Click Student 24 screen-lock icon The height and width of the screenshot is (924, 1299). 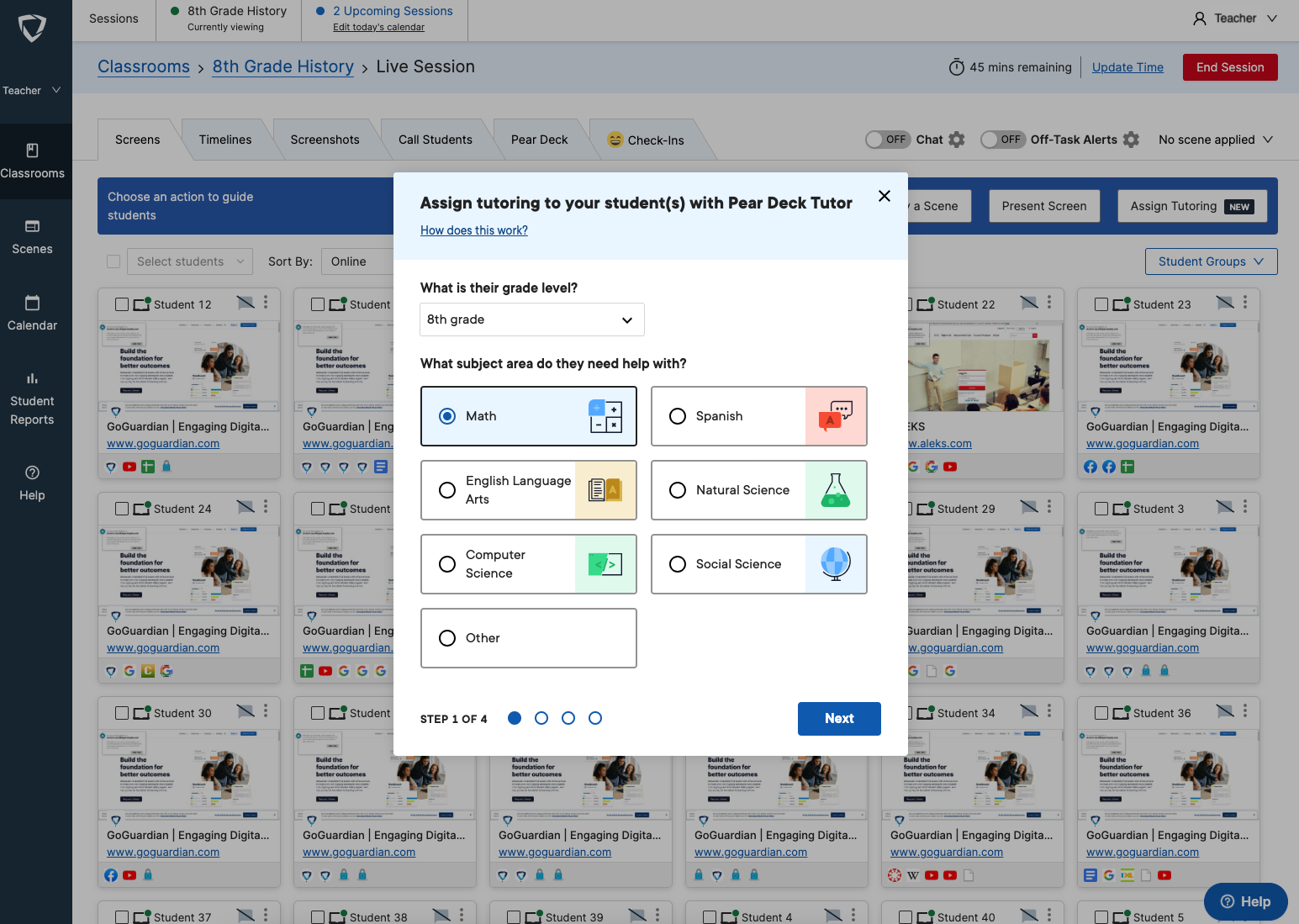[x=245, y=507]
